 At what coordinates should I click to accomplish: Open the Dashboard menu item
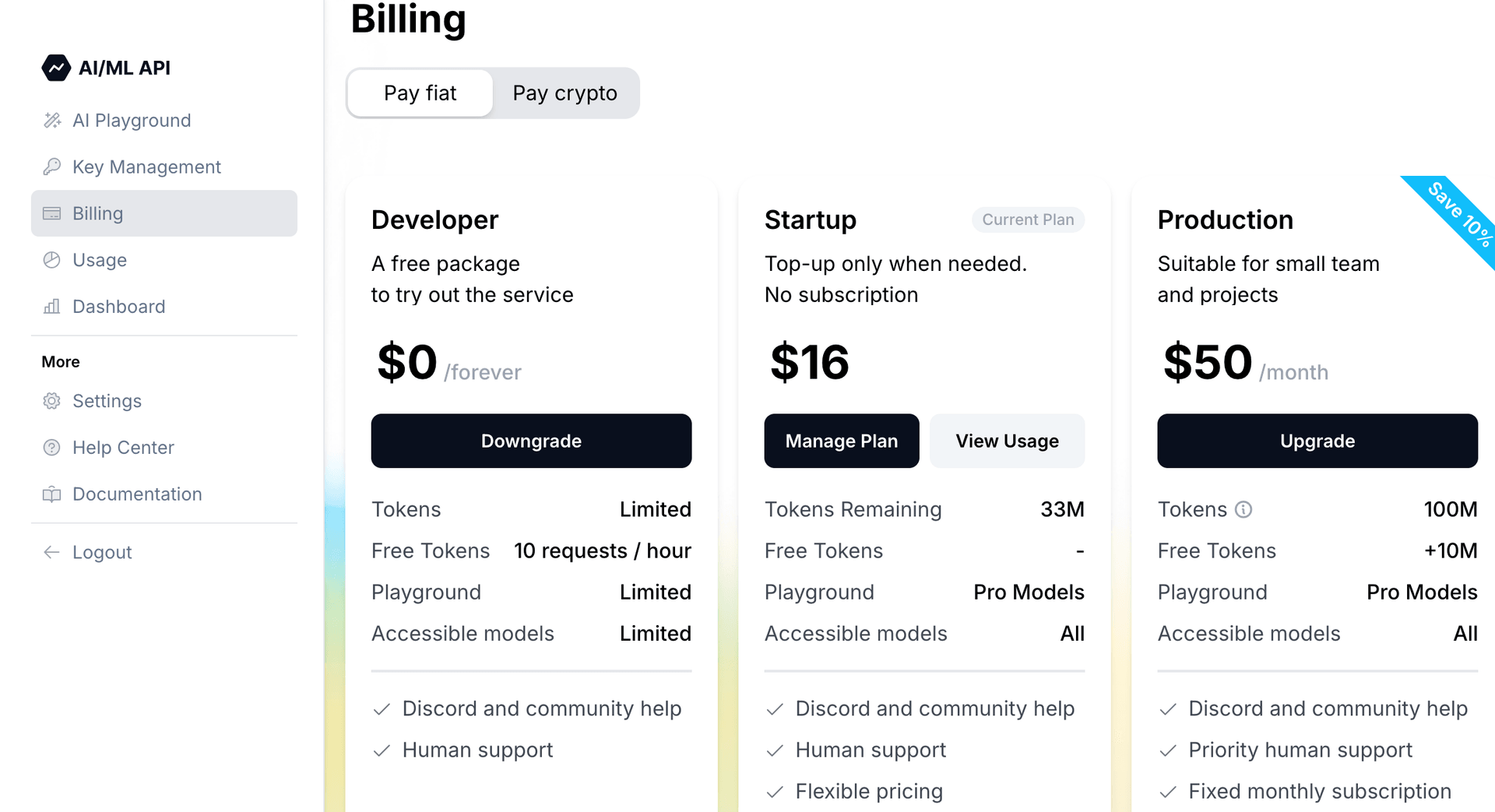(118, 307)
